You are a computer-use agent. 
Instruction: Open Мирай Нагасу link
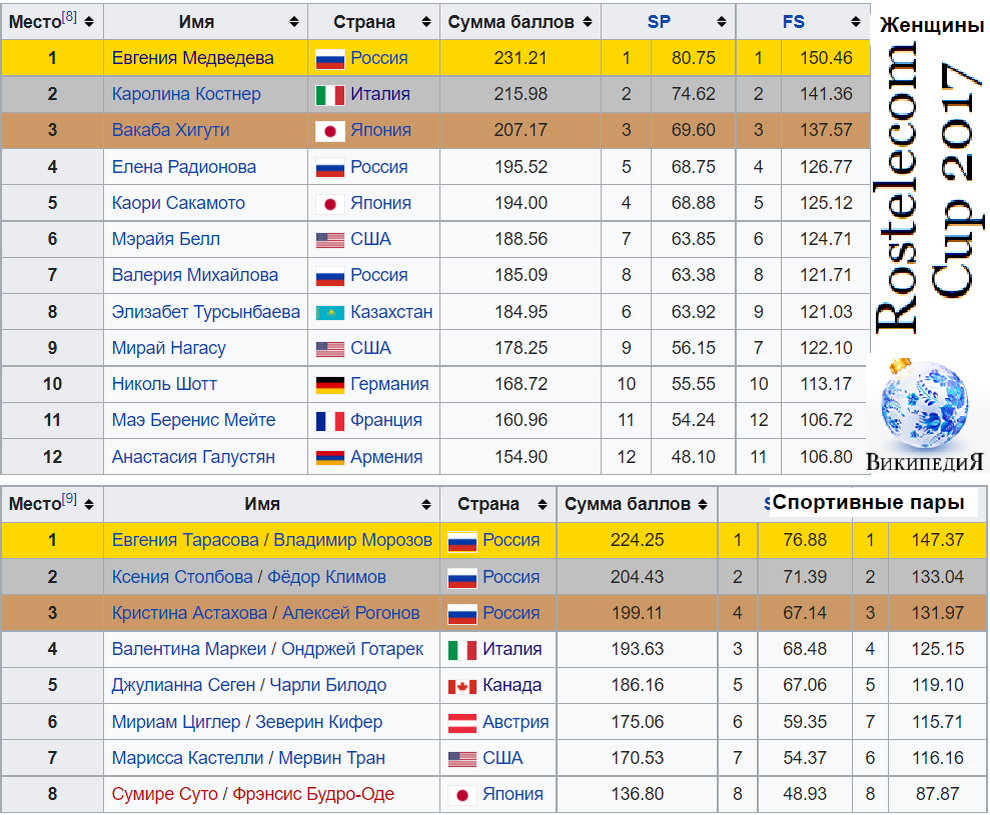(x=169, y=348)
